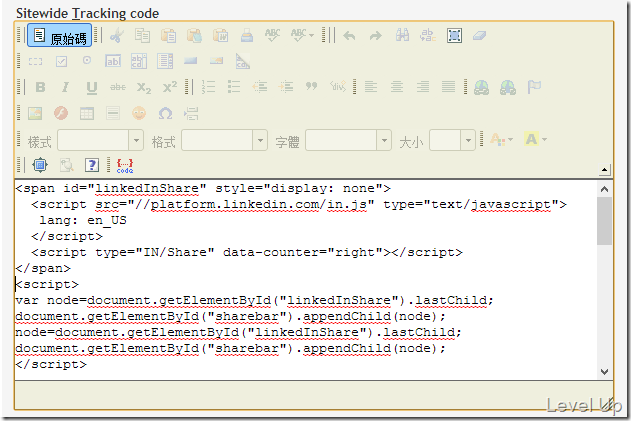Open the 格式 format dropdown
The width and height of the screenshot is (631, 421).
pos(224,140)
